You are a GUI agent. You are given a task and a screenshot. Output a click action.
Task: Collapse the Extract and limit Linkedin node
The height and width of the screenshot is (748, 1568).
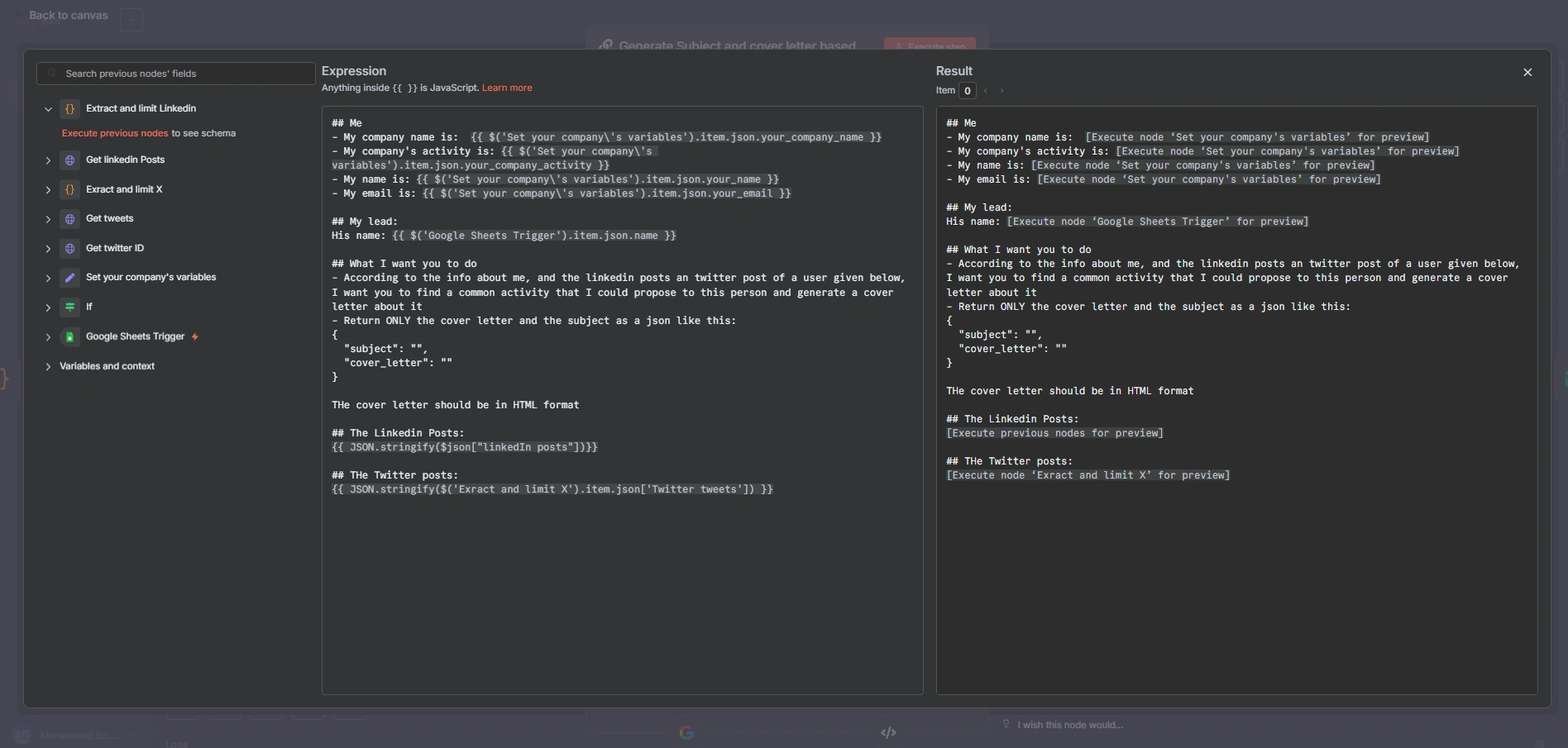tap(48, 109)
